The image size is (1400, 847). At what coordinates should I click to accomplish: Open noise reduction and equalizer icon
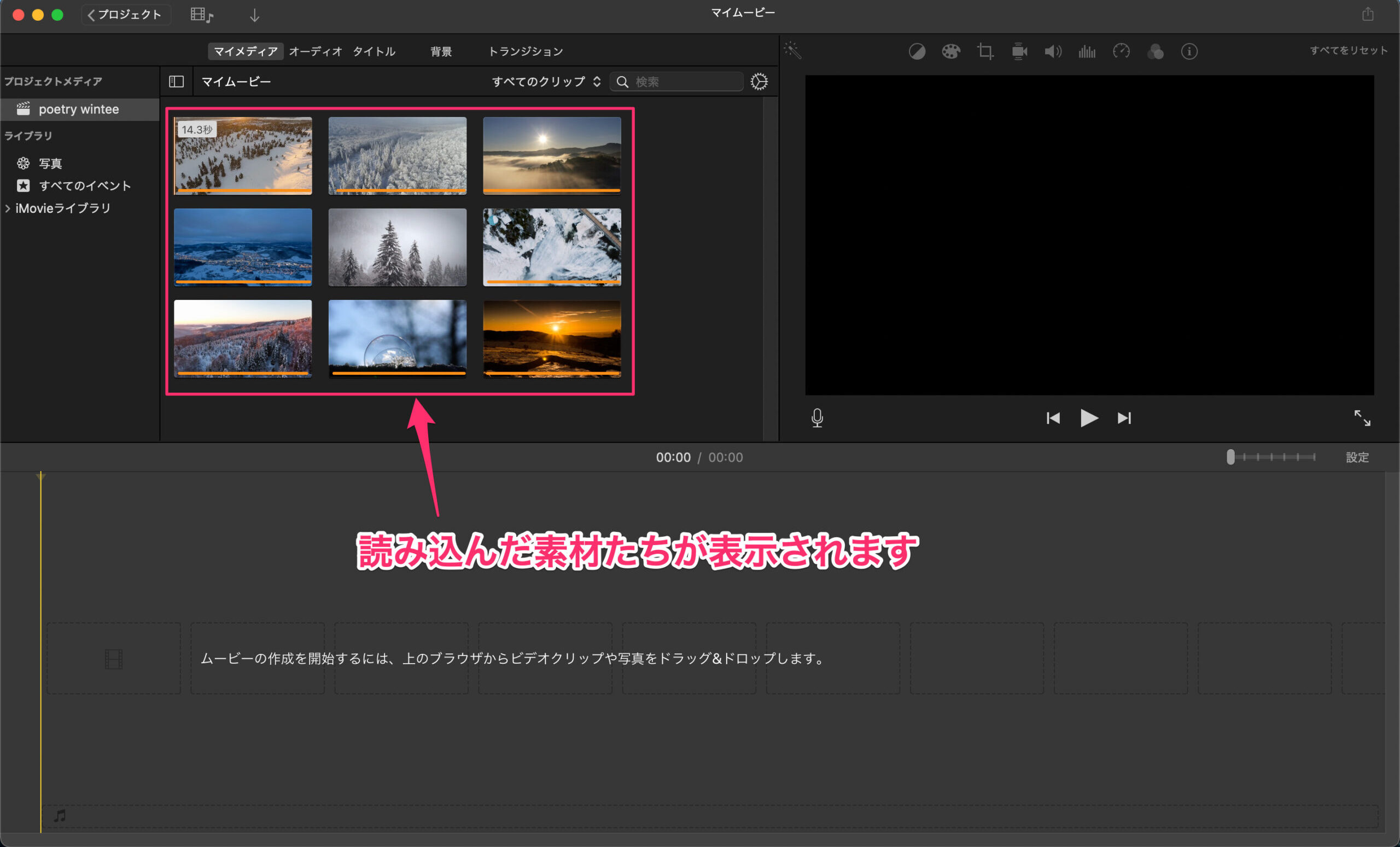1087,52
